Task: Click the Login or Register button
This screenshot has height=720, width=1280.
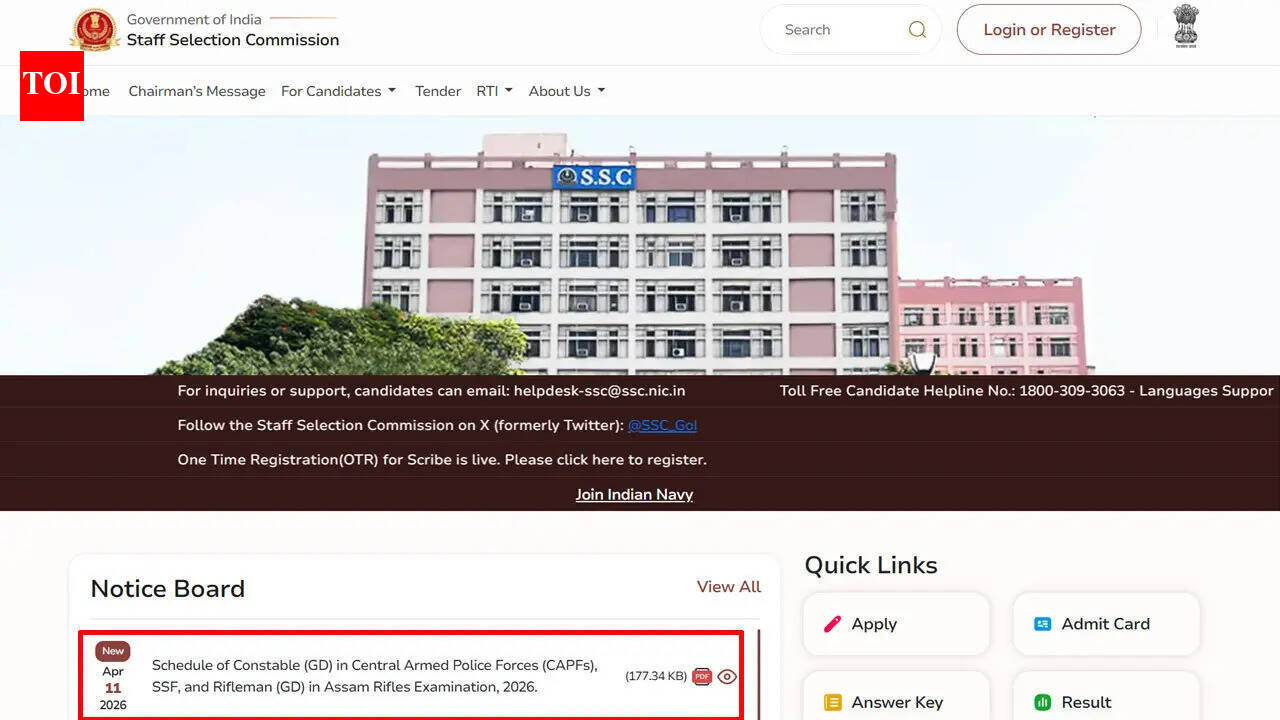Action: 1048,29
